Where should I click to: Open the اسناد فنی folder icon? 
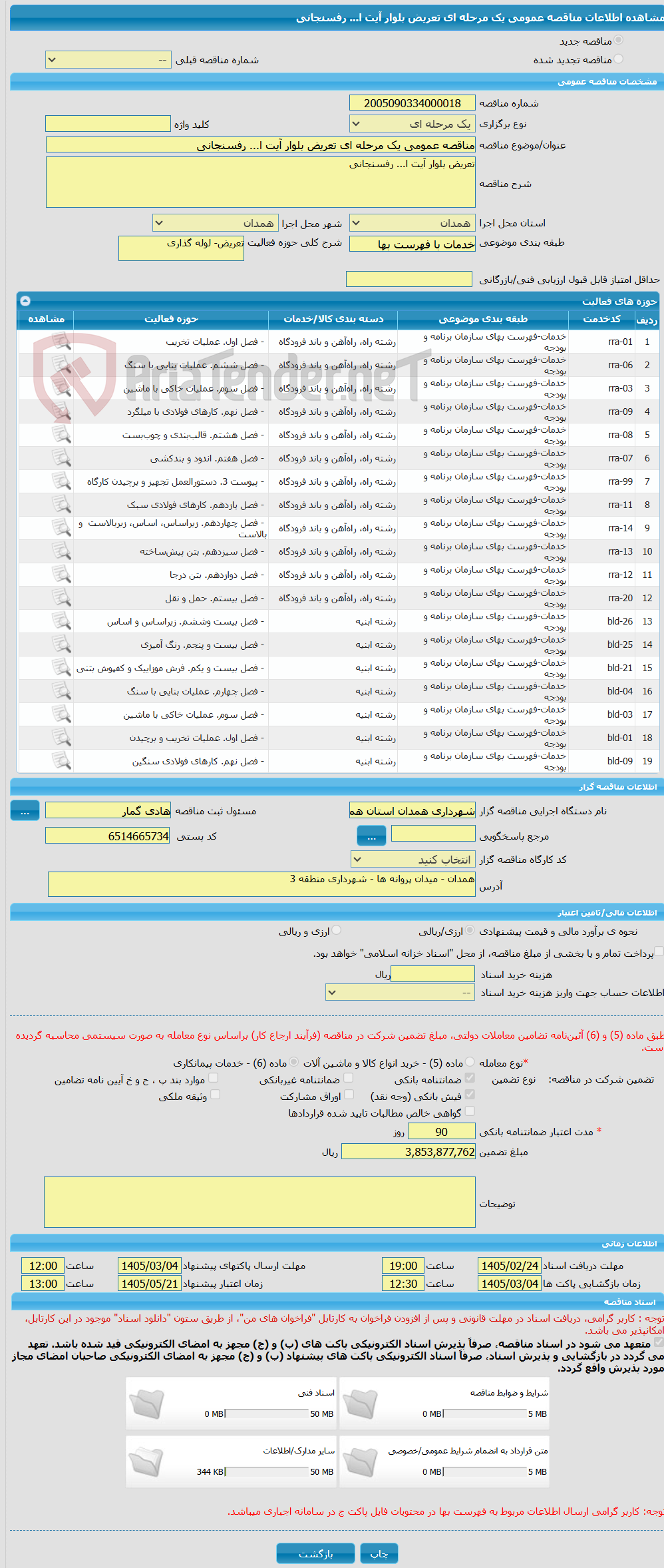click(x=146, y=1404)
